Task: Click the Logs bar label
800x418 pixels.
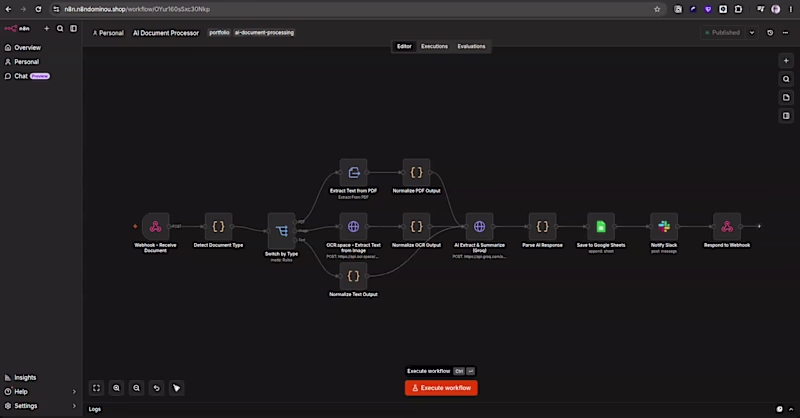Action: point(95,409)
